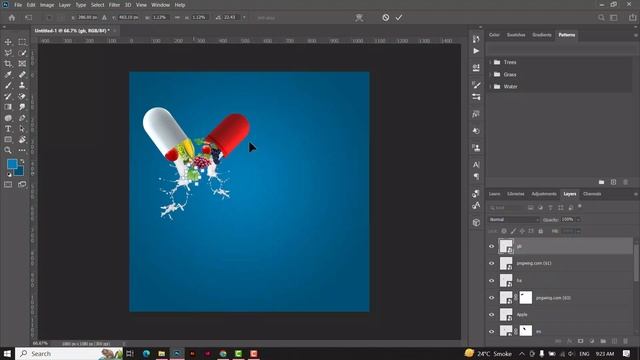Click the pngwing.com (63) layer mask thumbnail
The width and height of the screenshot is (640, 360).
click(x=525, y=298)
